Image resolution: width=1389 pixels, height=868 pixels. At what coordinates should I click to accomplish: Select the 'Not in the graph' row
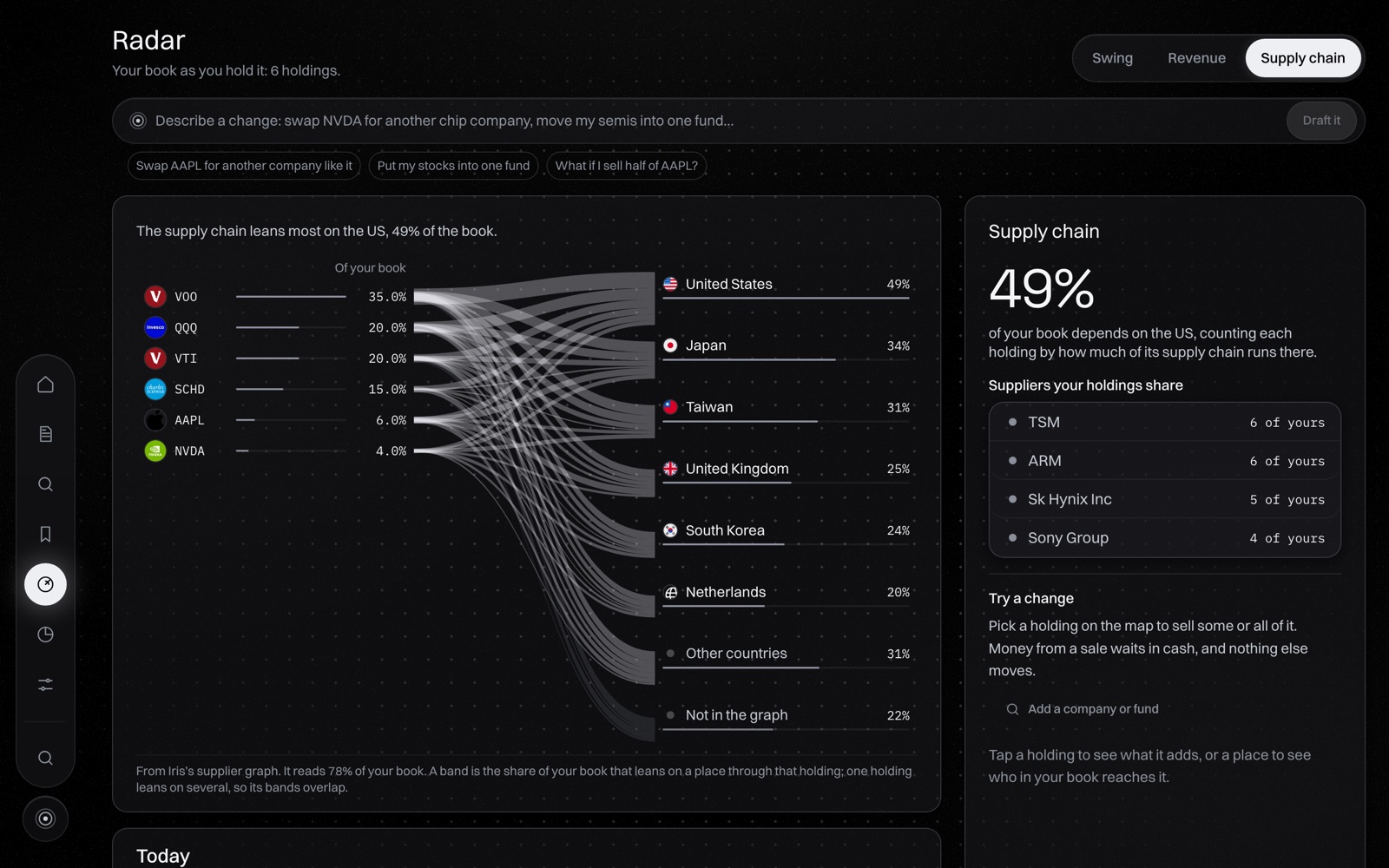coord(787,717)
